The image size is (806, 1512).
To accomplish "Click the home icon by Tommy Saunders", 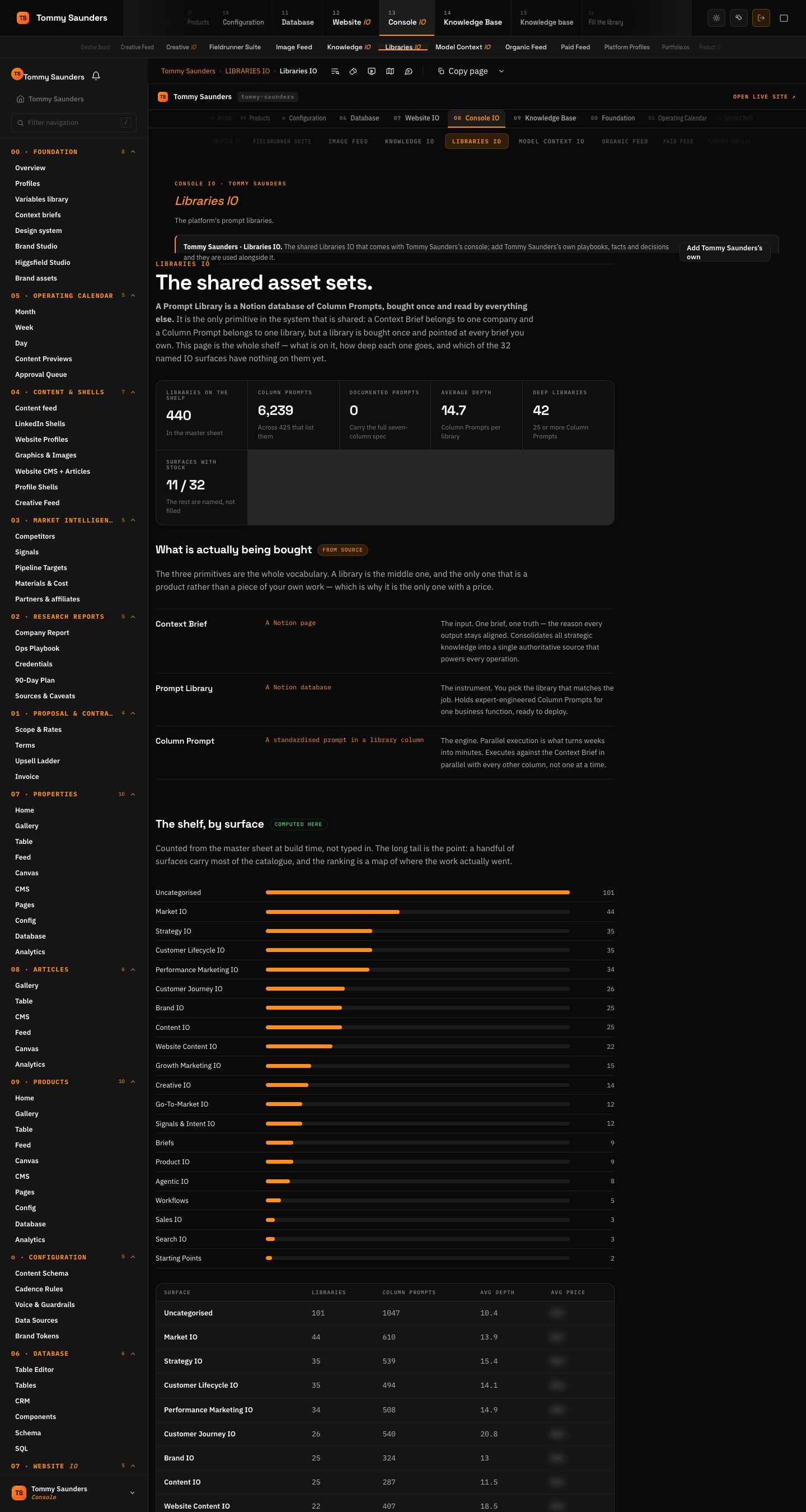I will [x=21, y=99].
